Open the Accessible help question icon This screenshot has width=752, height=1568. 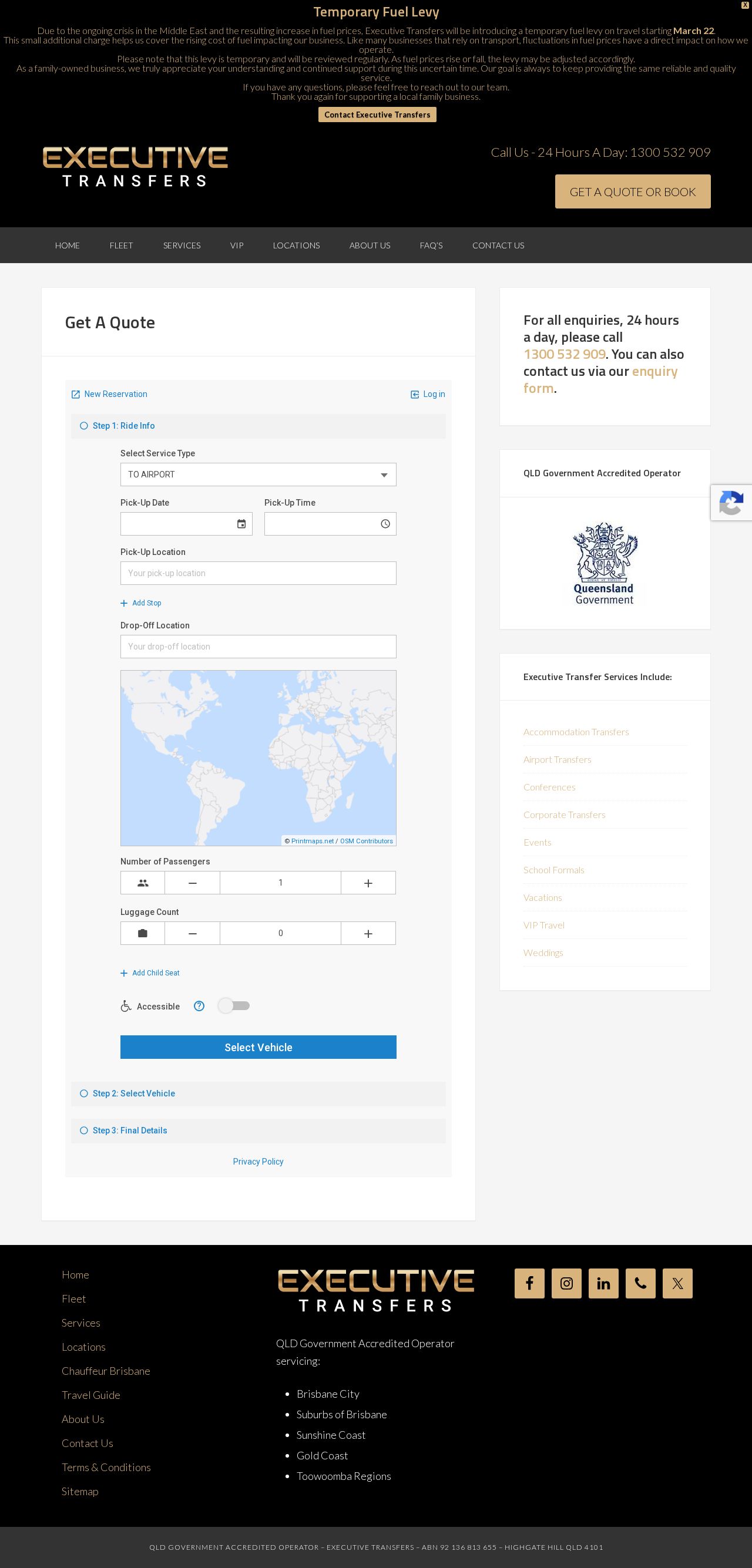(x=199, y=1006)
